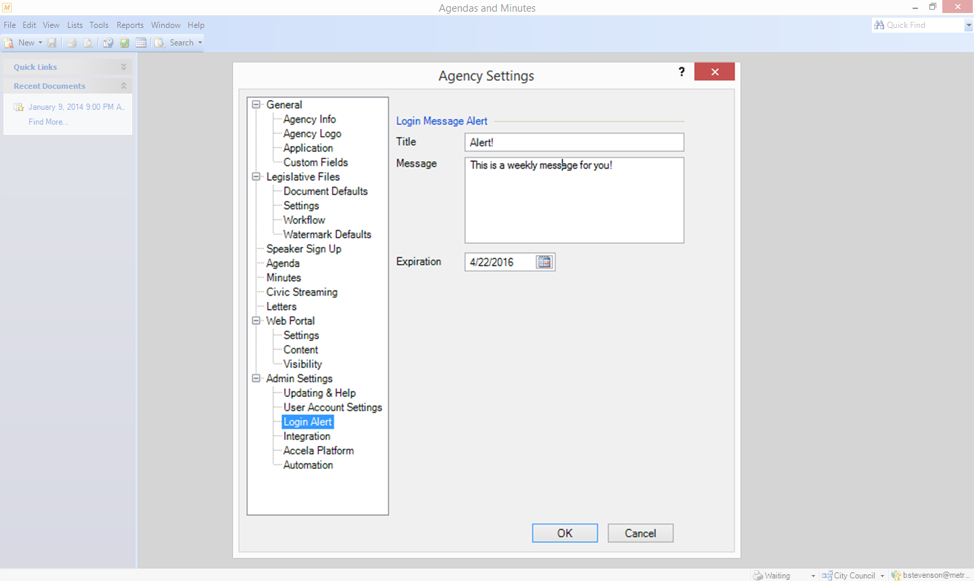
Task: Click the starred document icon in Recent Documents
Action: point(19,107)
